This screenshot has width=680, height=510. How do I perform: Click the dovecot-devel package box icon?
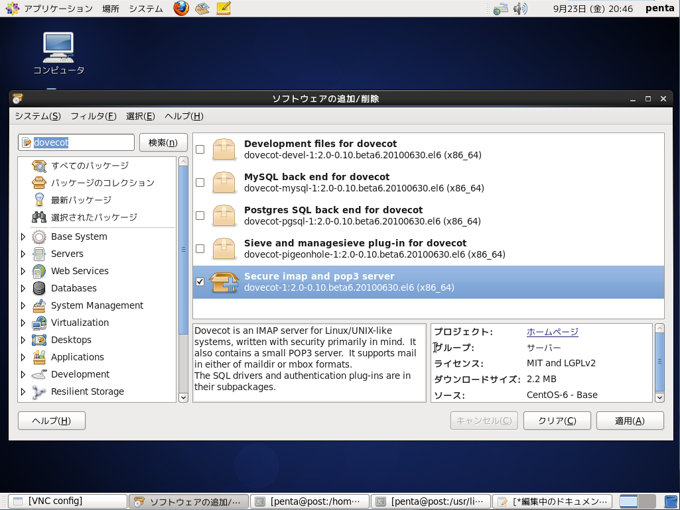pyautogui.click(x=224, y=149)
